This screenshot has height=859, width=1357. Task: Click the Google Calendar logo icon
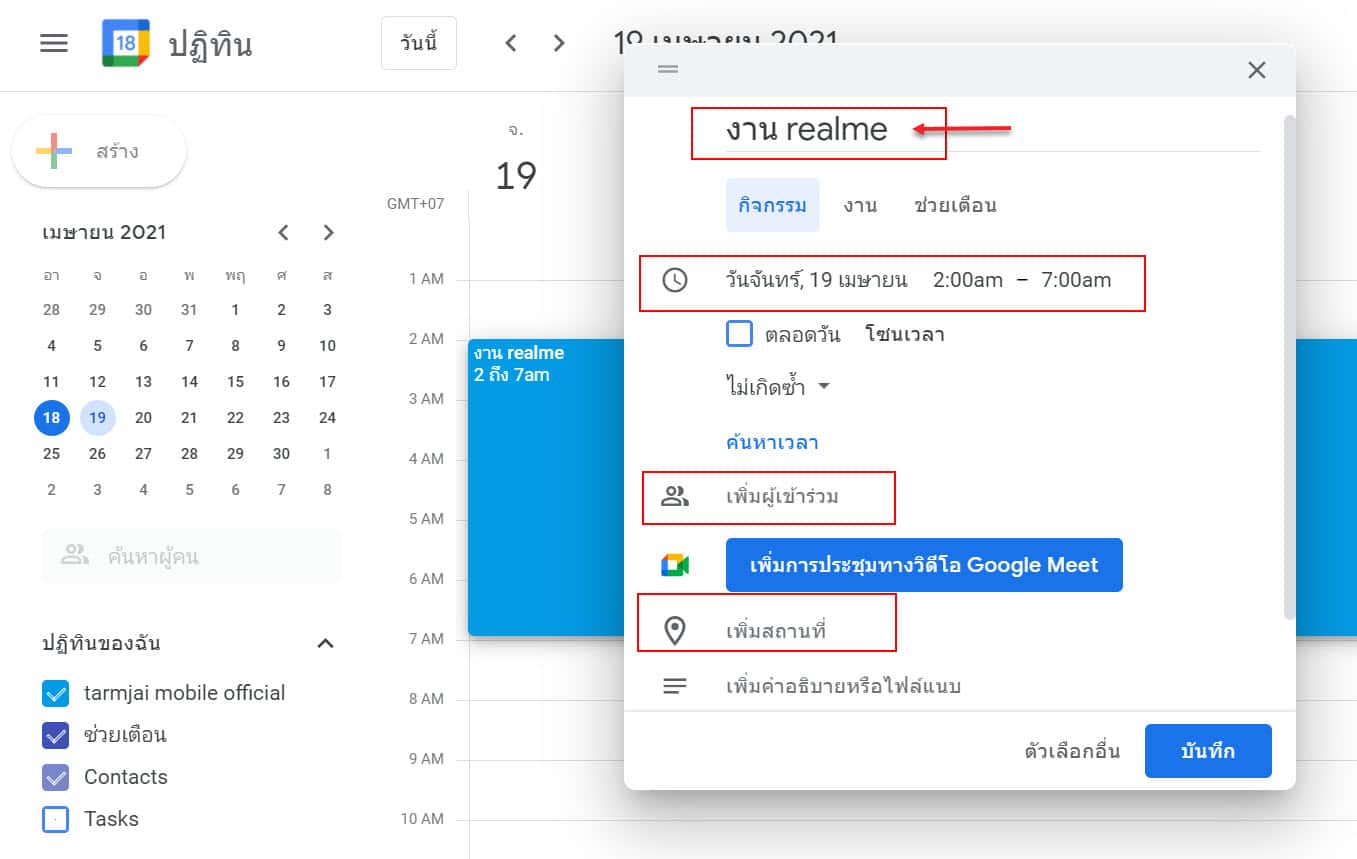[x=126, y=44]
